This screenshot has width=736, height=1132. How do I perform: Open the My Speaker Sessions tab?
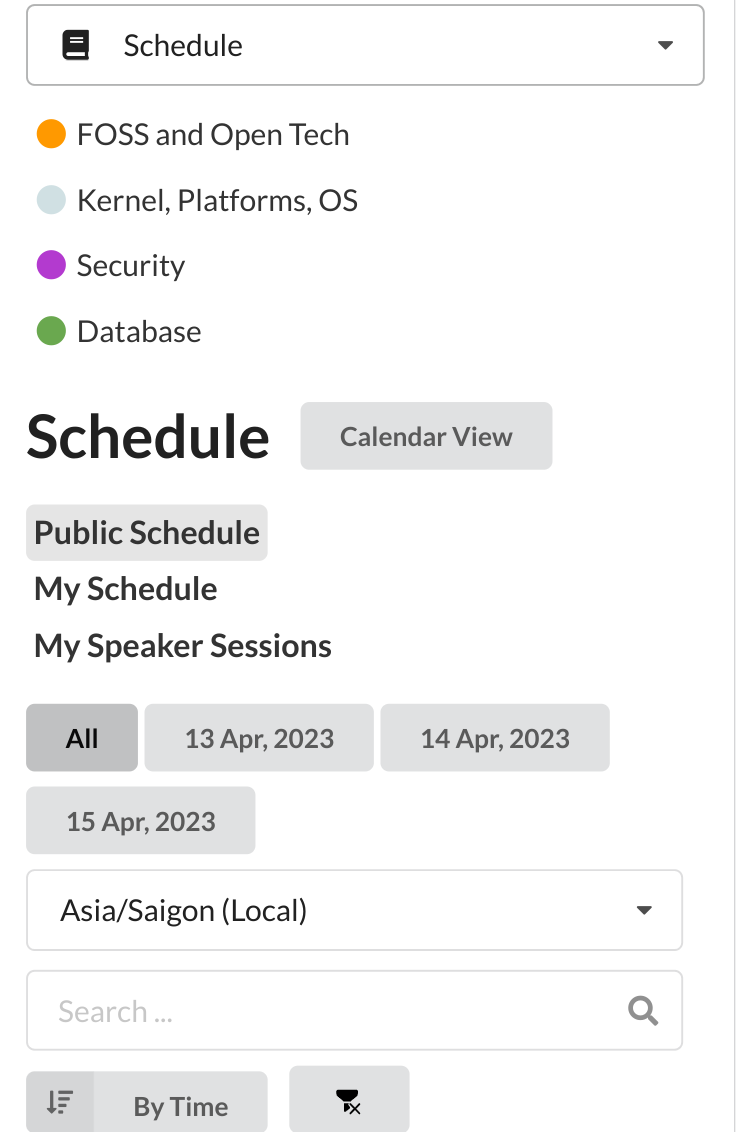[x=182, y=645]
